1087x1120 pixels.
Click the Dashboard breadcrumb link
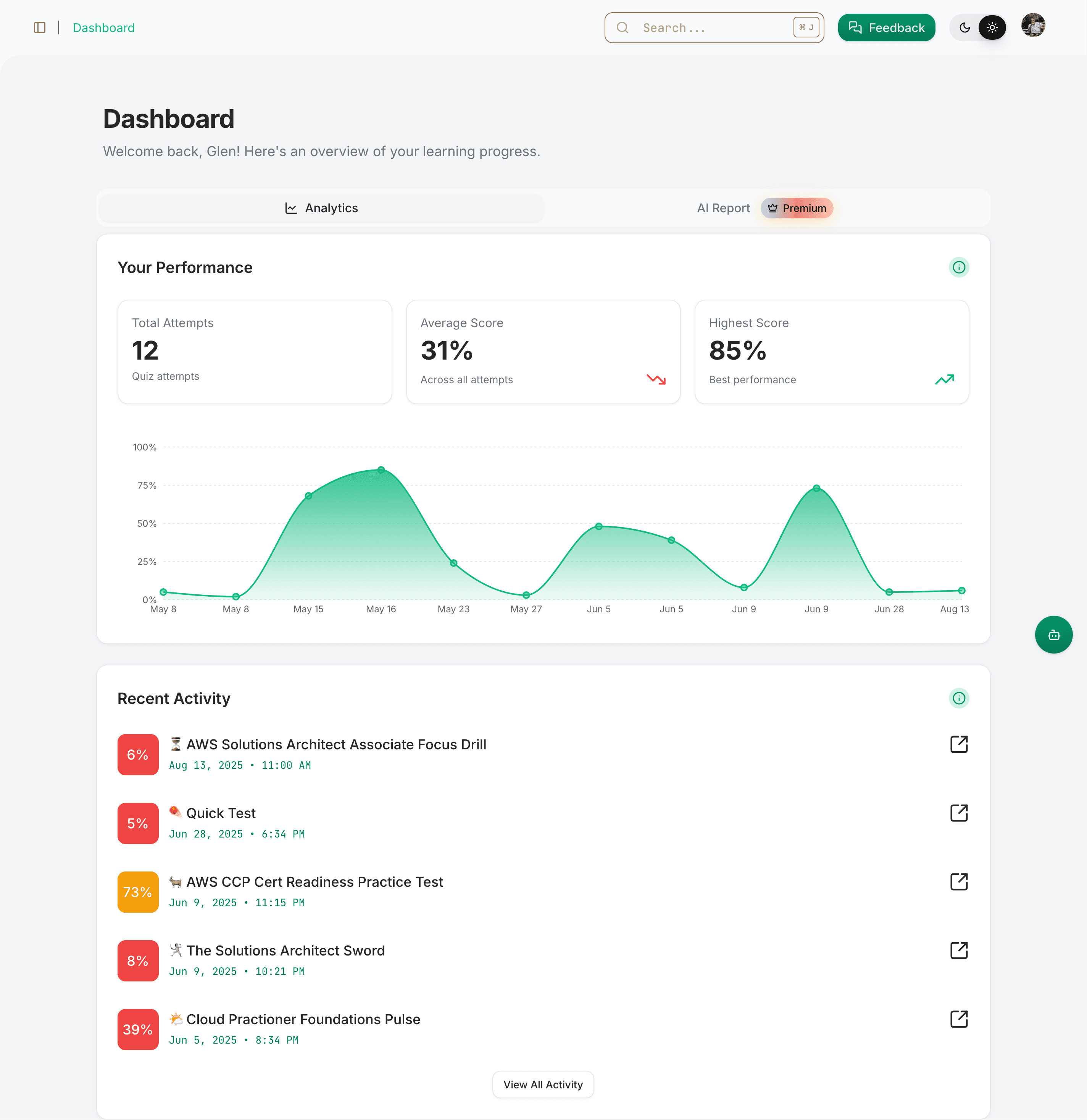(x=103, y=27)
